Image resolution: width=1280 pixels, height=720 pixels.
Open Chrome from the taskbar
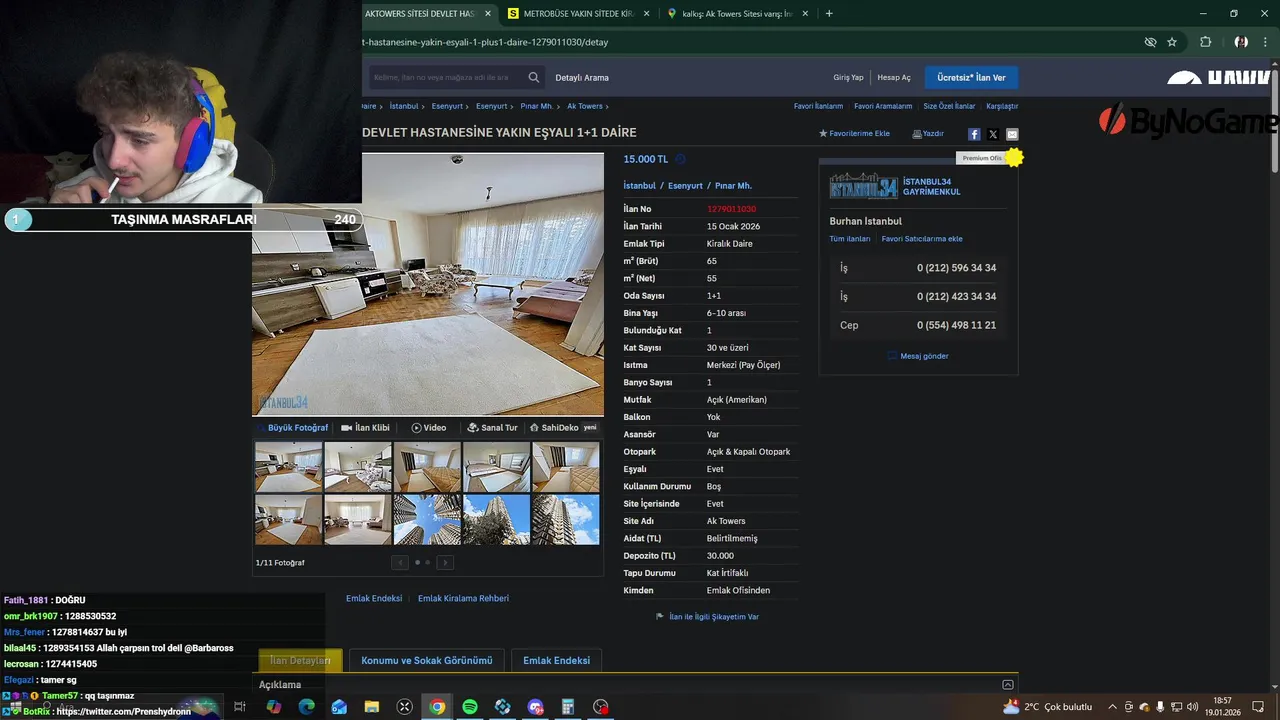(x=437, y=707)
